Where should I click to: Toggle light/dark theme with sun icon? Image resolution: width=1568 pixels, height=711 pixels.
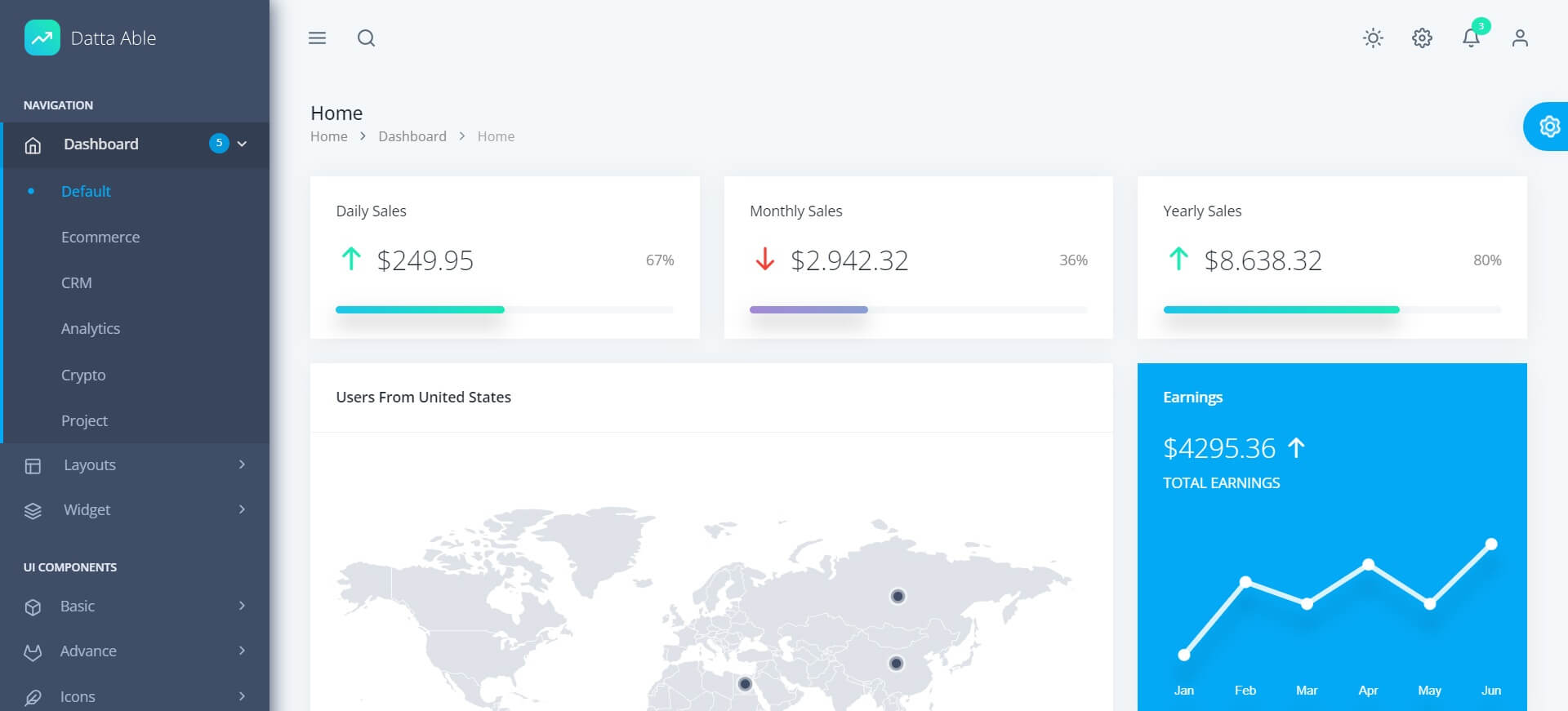click(1373, 38)
